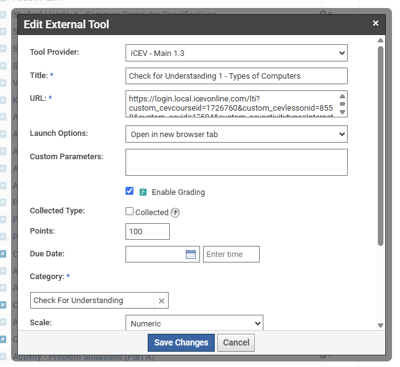
Task: Click the Collected Type label
Action: pyautogui.click(x=57, y=211)
